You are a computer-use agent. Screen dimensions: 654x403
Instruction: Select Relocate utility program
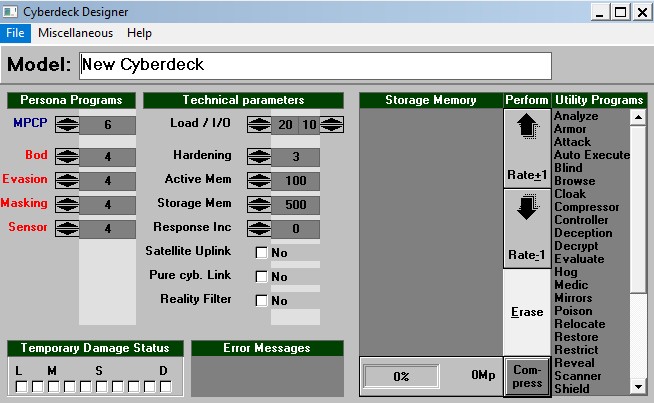tap(580, 324)
